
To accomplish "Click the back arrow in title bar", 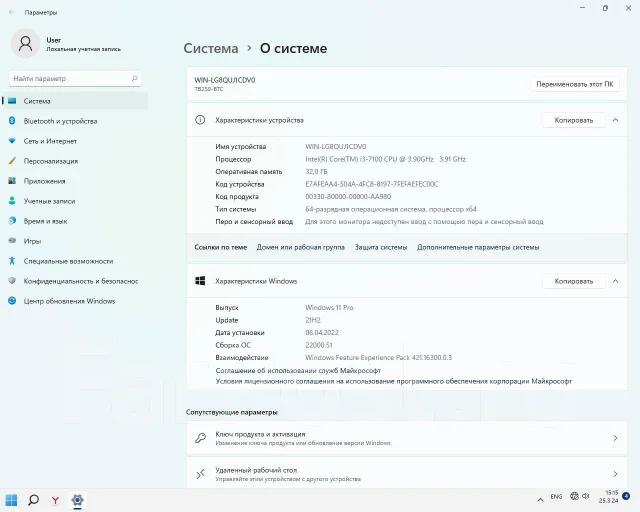I will (12, 12).
